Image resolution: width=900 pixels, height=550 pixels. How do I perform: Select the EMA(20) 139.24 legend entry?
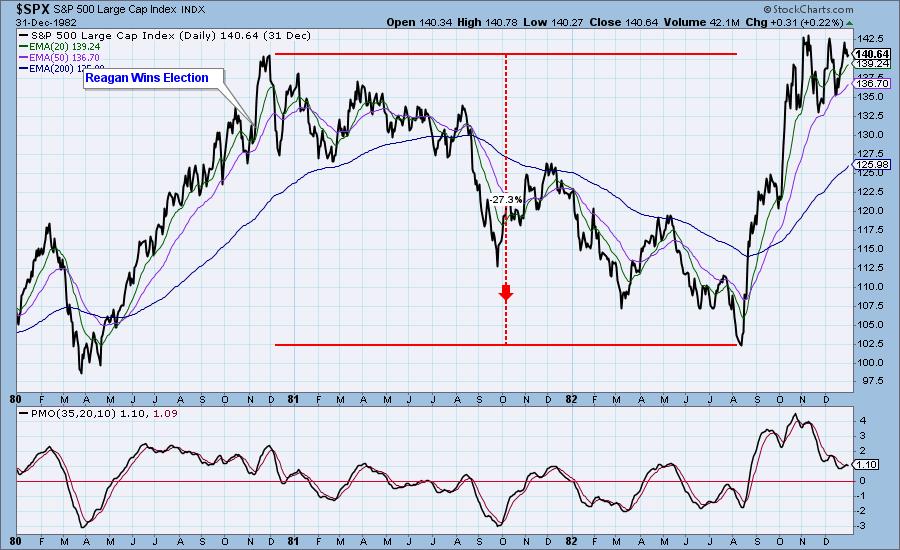[60, 47]
